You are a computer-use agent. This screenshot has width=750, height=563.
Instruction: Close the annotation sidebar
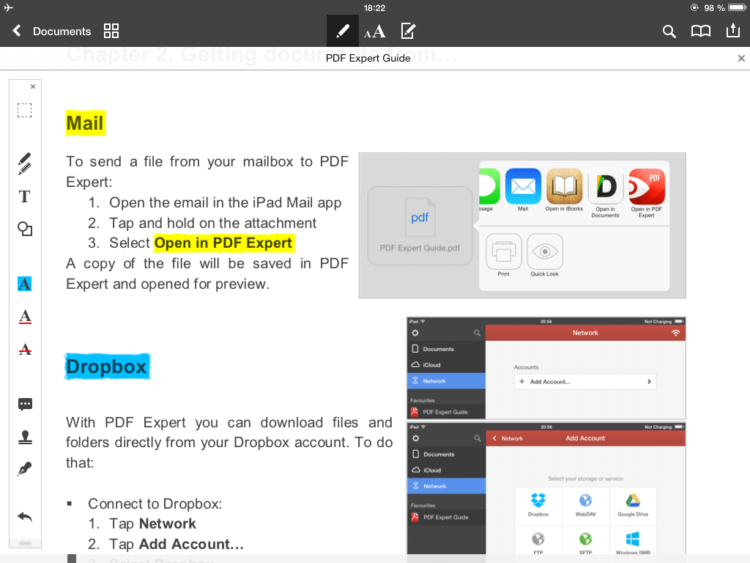tap(33, 87)
